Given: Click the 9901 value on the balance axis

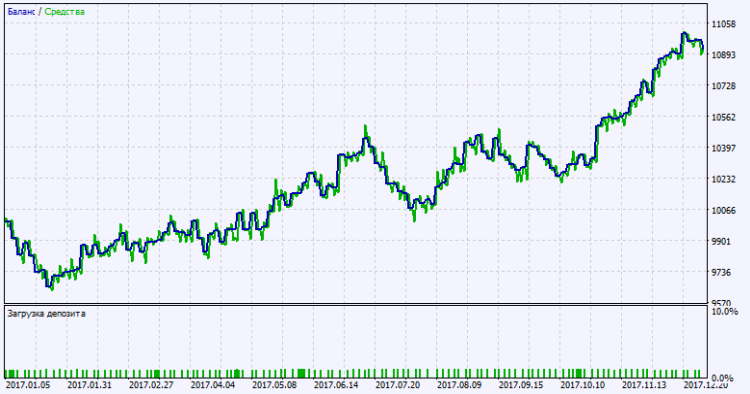Looking at the screenshot, I should (721, 241).
